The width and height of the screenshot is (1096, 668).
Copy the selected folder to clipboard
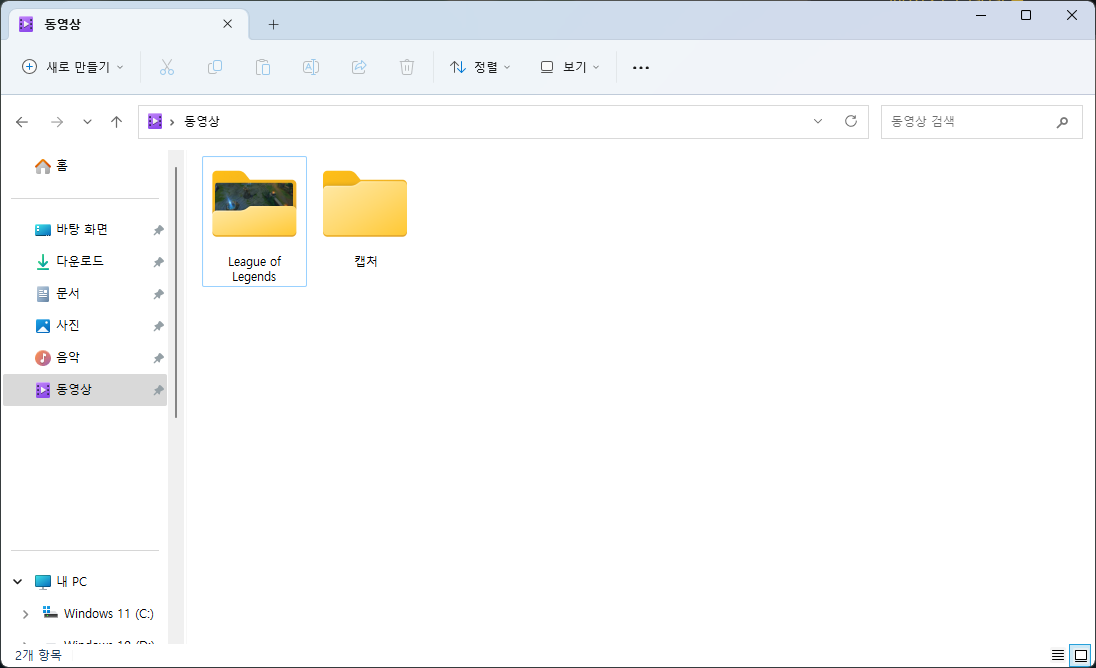[214, 67]
